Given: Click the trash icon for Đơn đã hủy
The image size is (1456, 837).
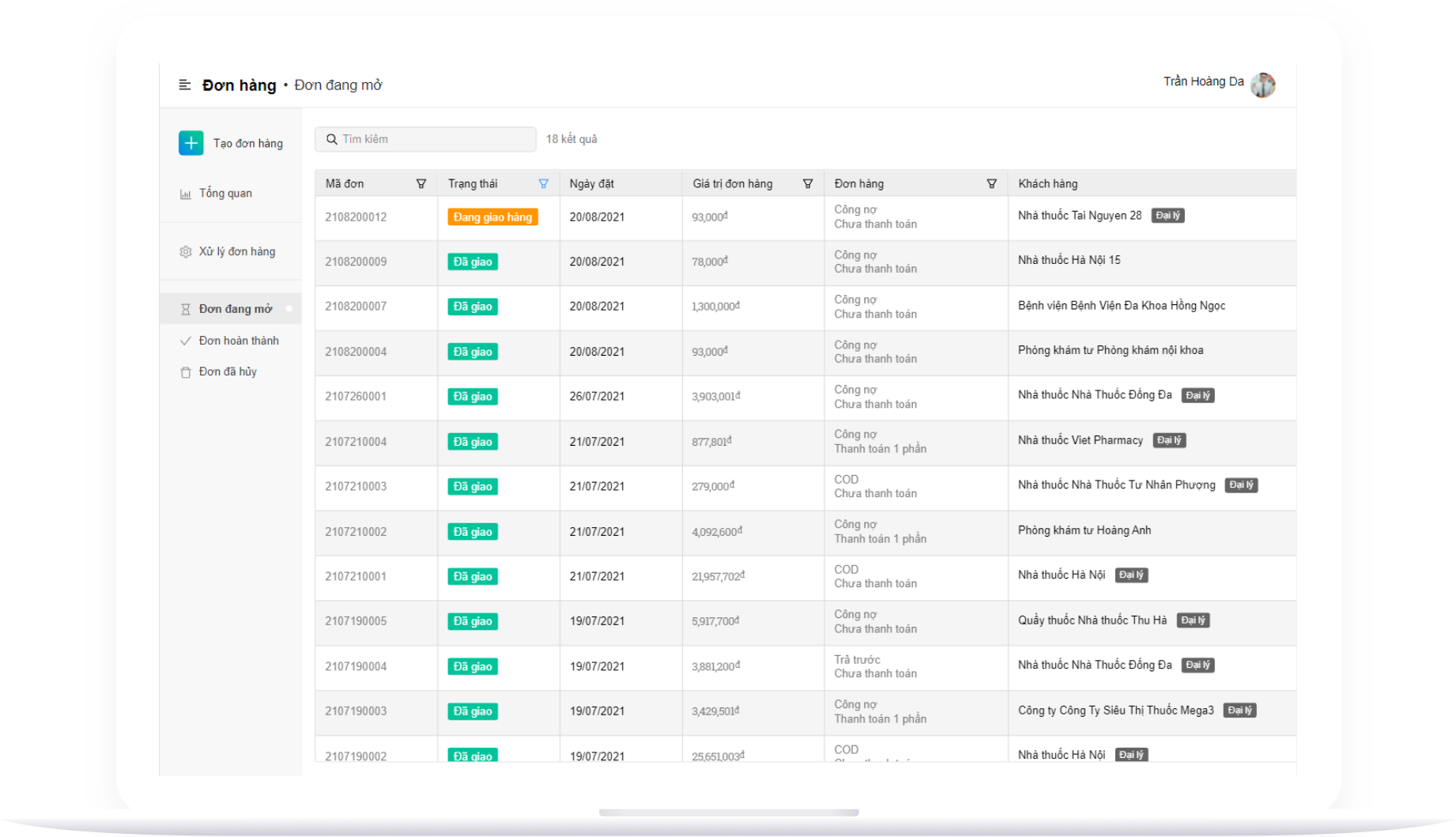Looking at the screenshot, I should [x=186, y=372].
